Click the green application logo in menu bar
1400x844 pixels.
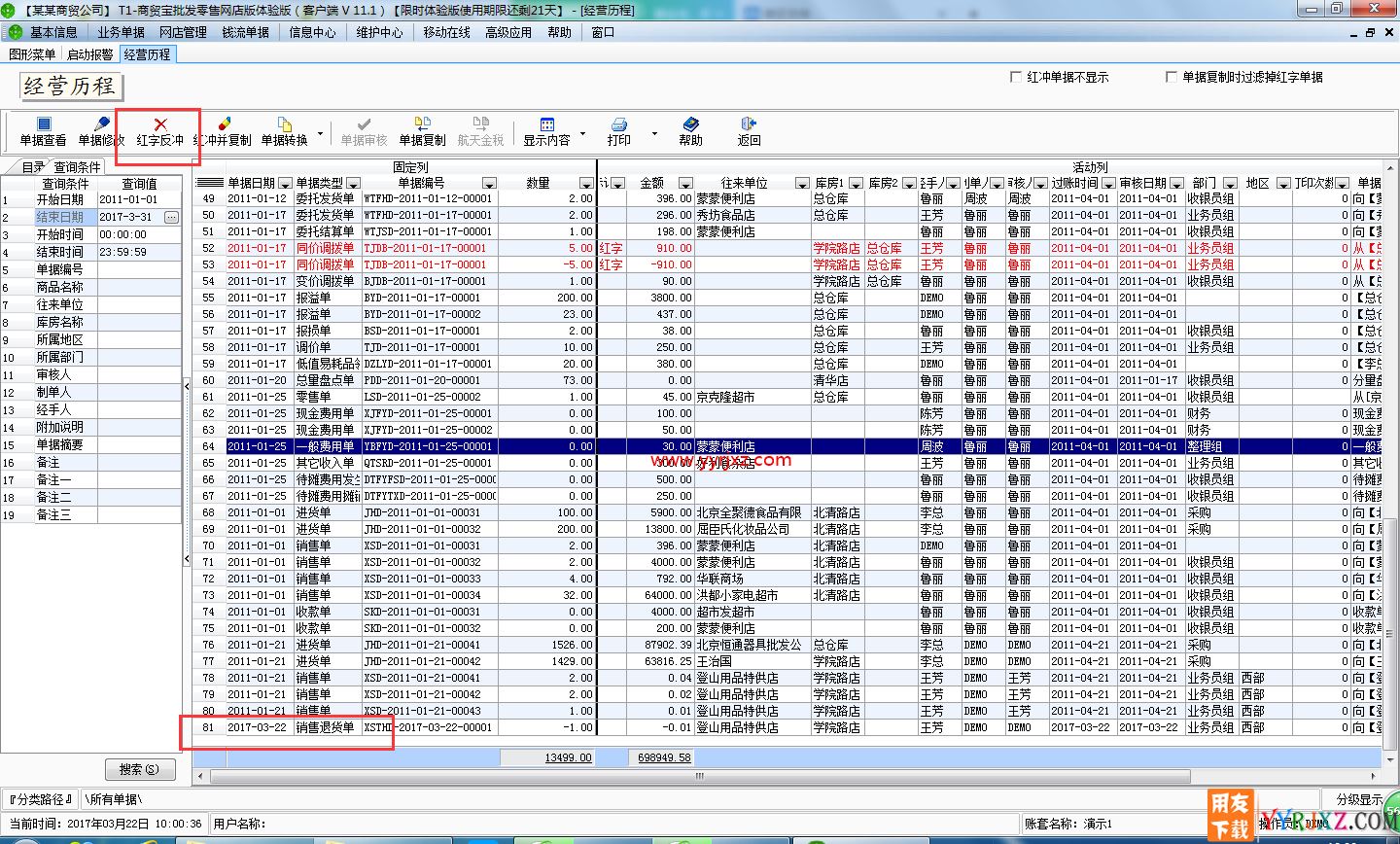(15, 32)
